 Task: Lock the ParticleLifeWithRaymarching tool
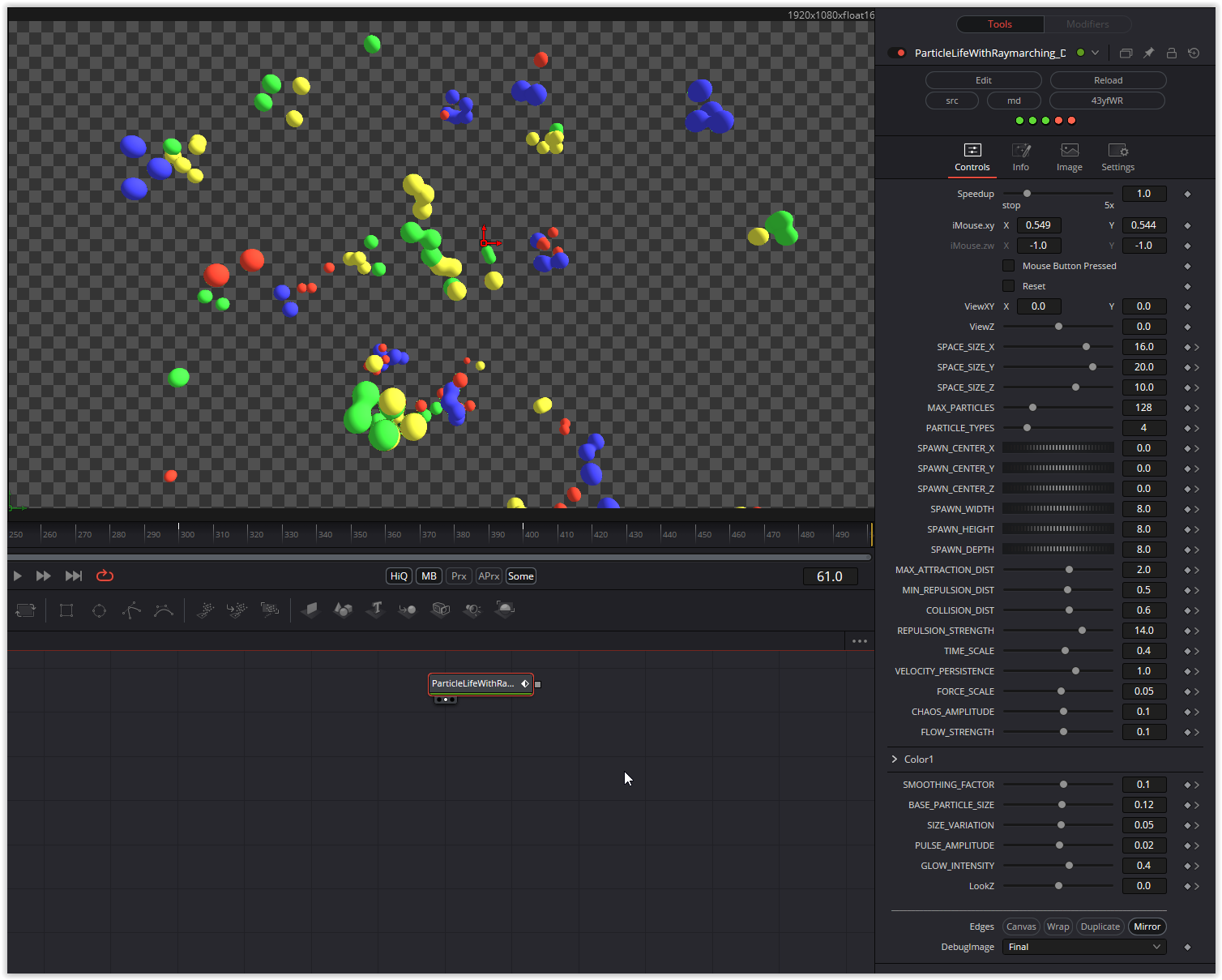1171,53
